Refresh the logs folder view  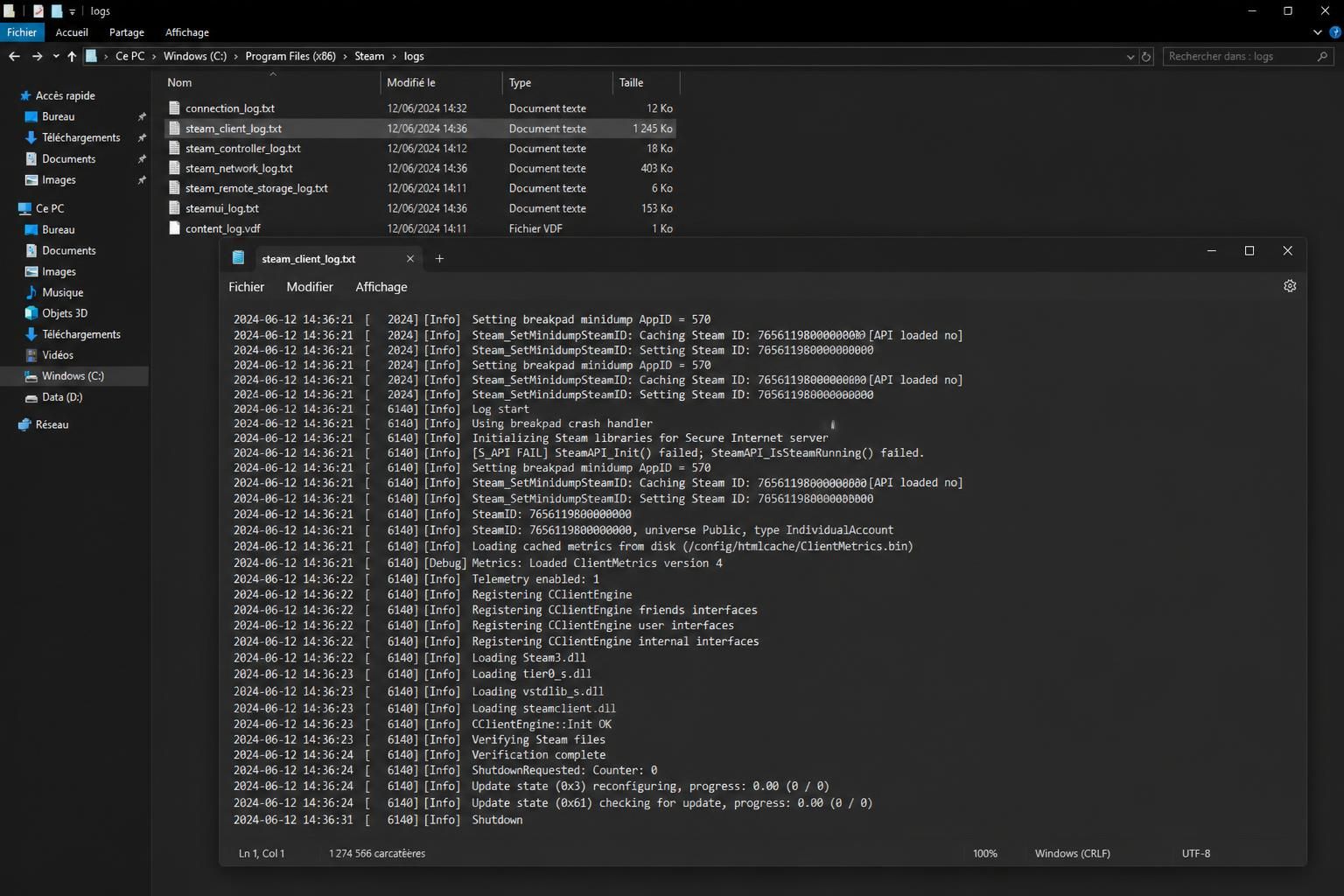click(1146, 57)
